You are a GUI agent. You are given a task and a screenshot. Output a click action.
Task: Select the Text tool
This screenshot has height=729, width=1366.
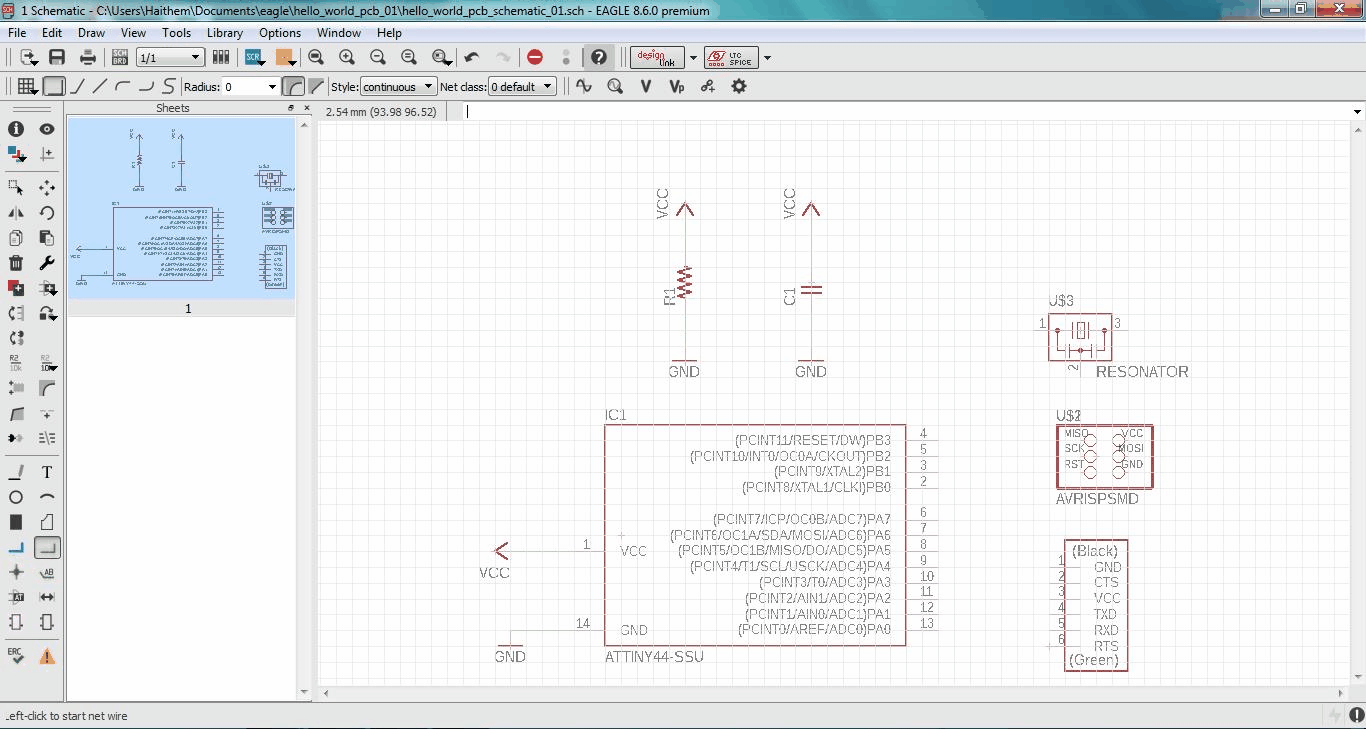[x=47, y=472]
